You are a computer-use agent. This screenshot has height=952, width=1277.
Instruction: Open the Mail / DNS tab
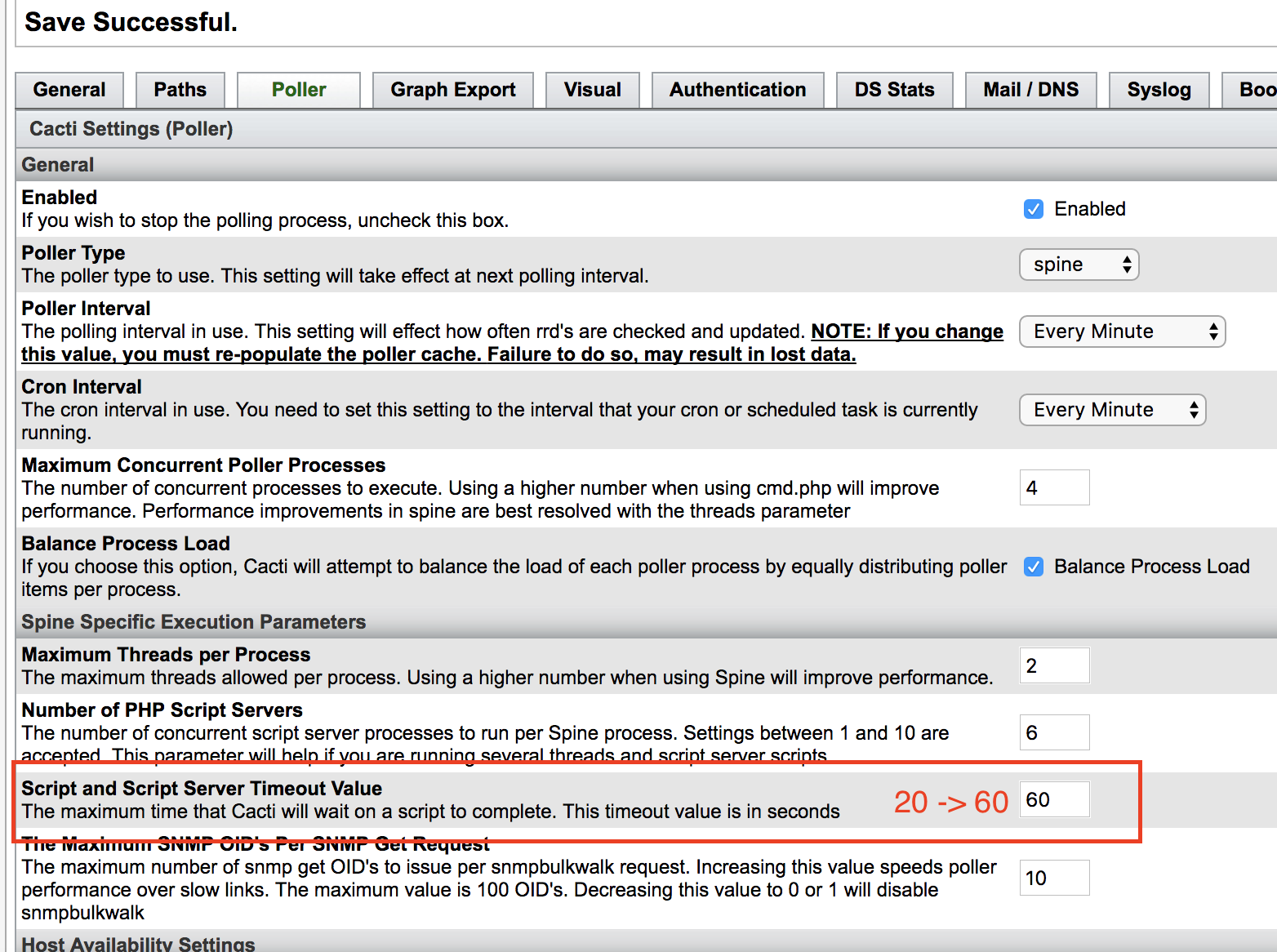pos(1031,90)
